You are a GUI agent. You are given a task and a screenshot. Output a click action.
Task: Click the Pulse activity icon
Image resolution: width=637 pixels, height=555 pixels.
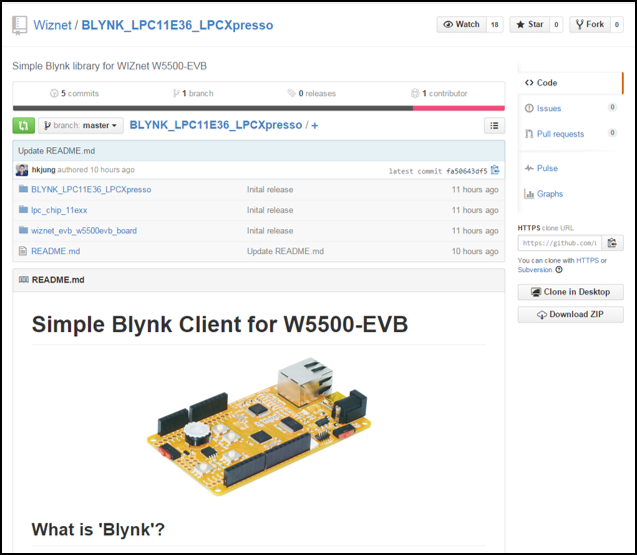(529, 168)
